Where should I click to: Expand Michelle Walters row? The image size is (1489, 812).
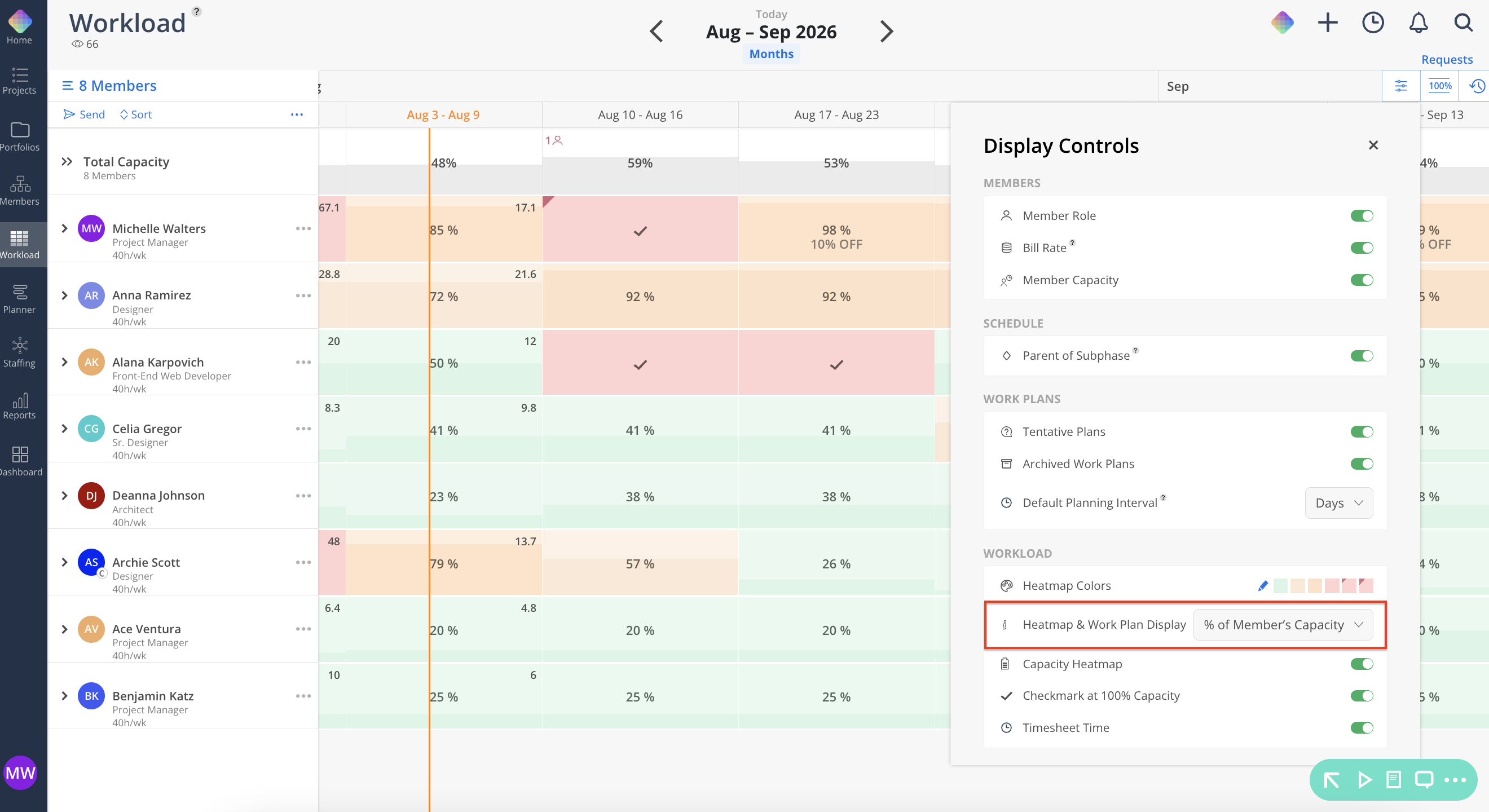[x=64, y=228]
